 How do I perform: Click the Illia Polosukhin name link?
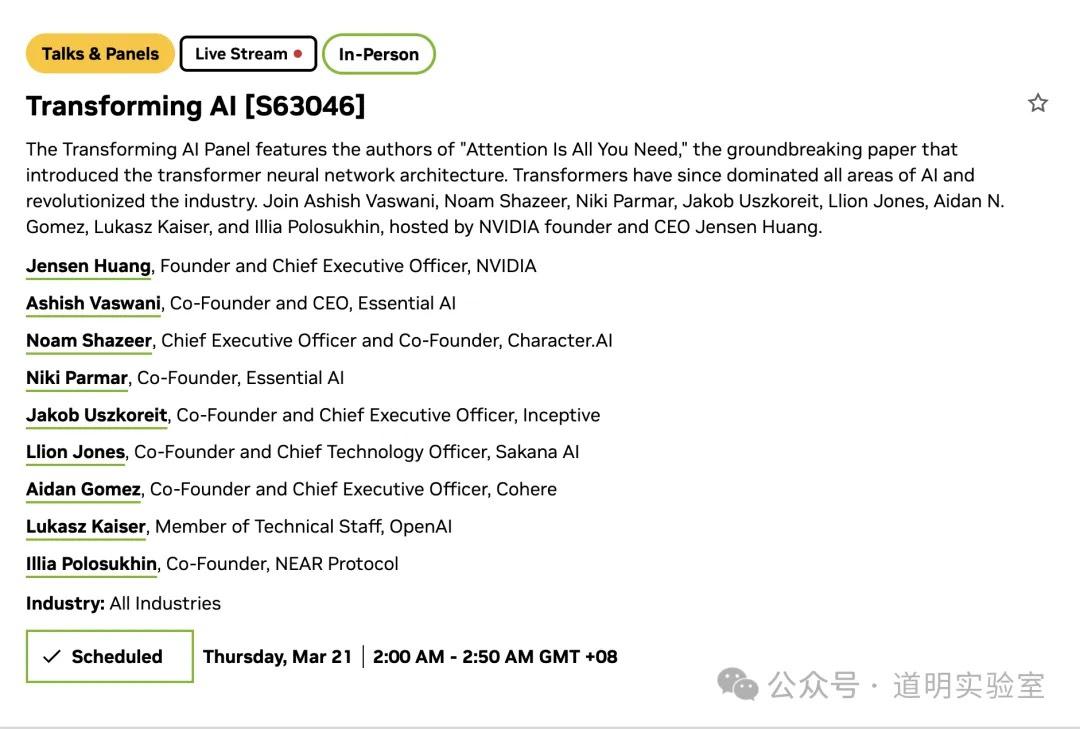pos(91,564)
